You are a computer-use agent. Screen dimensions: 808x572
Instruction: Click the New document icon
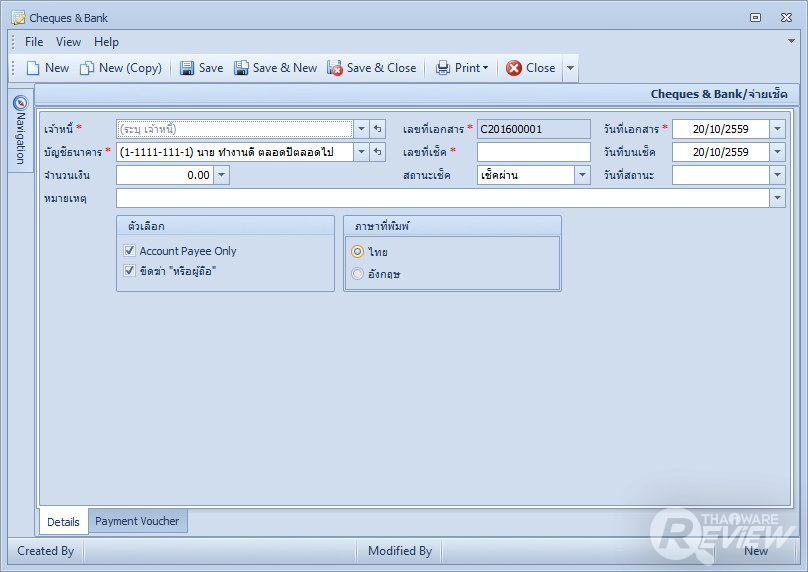[x=33, y=68]
